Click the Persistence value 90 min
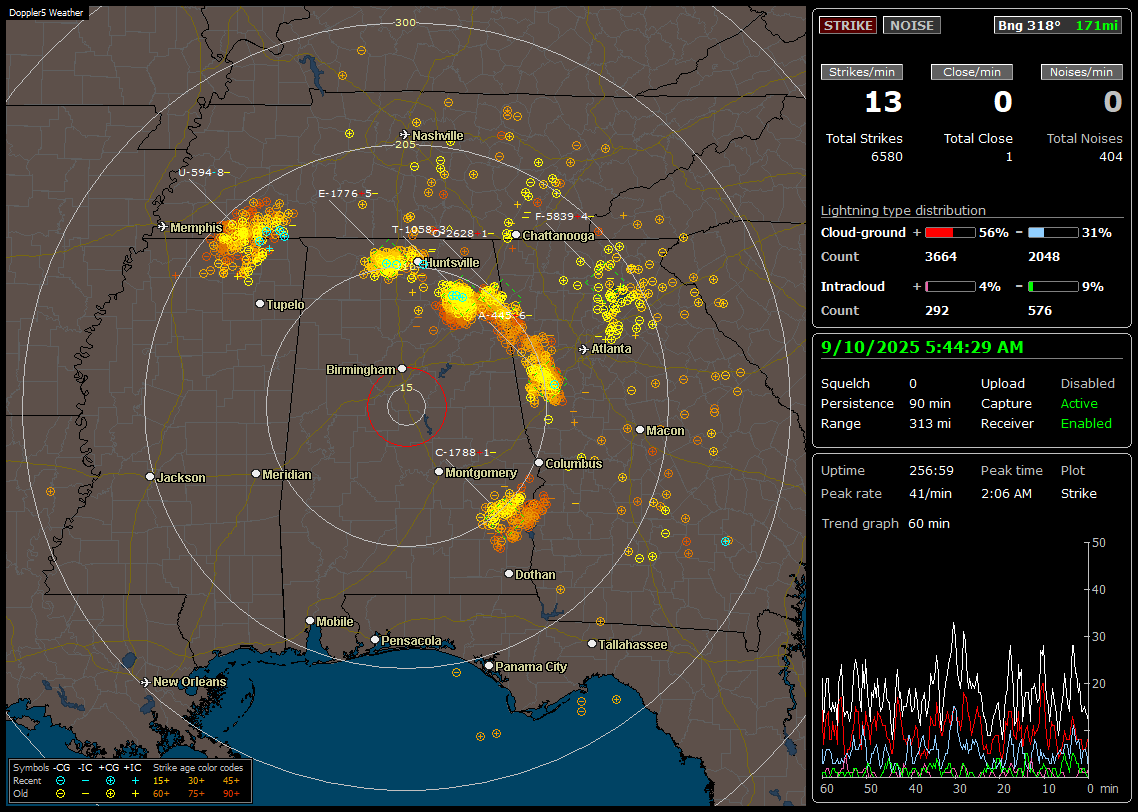The height and width of the screenshot is (812, 1138). (930, 403)
